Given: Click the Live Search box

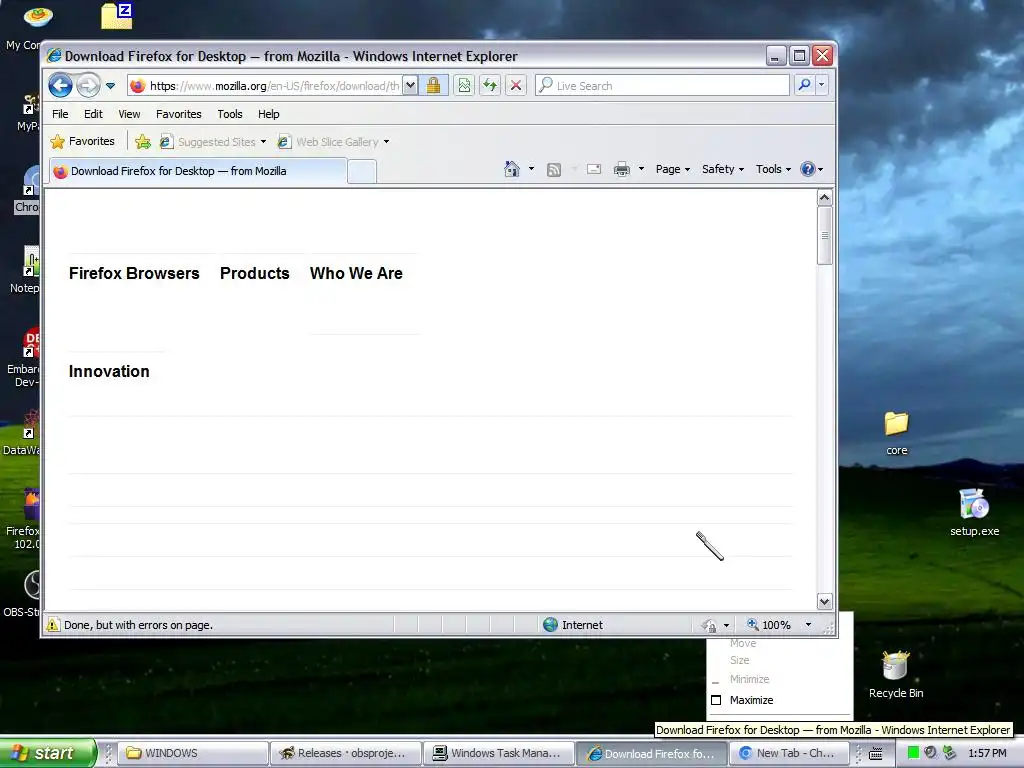Looking at the screenshot, I should pyautogui.click(x=662, y=86).
